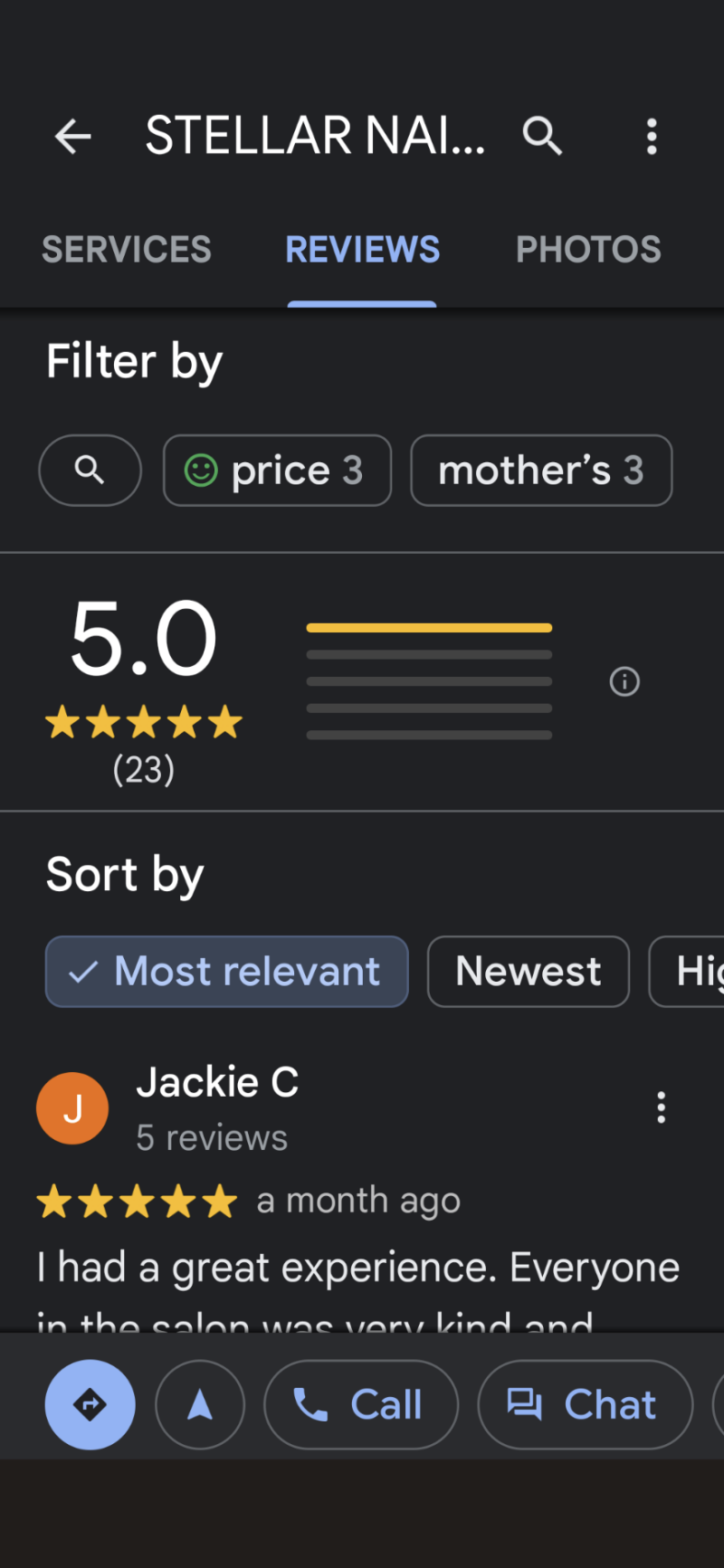The height and width of the screenshot is (1568, 724).
Task: Filter reviews by mother's keyword
Action: pos(541,470)
